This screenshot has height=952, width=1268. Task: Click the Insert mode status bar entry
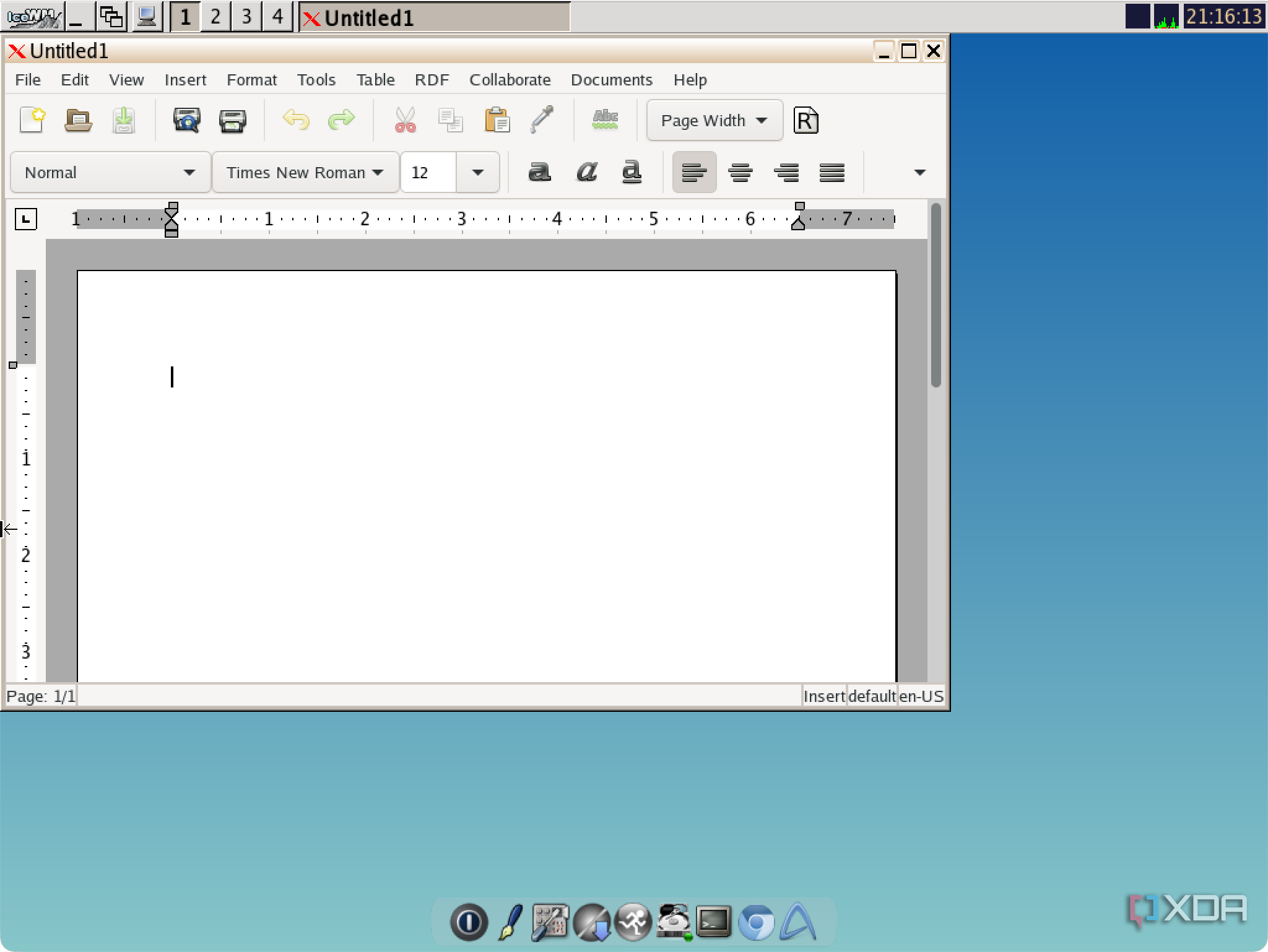pos(824,696)
